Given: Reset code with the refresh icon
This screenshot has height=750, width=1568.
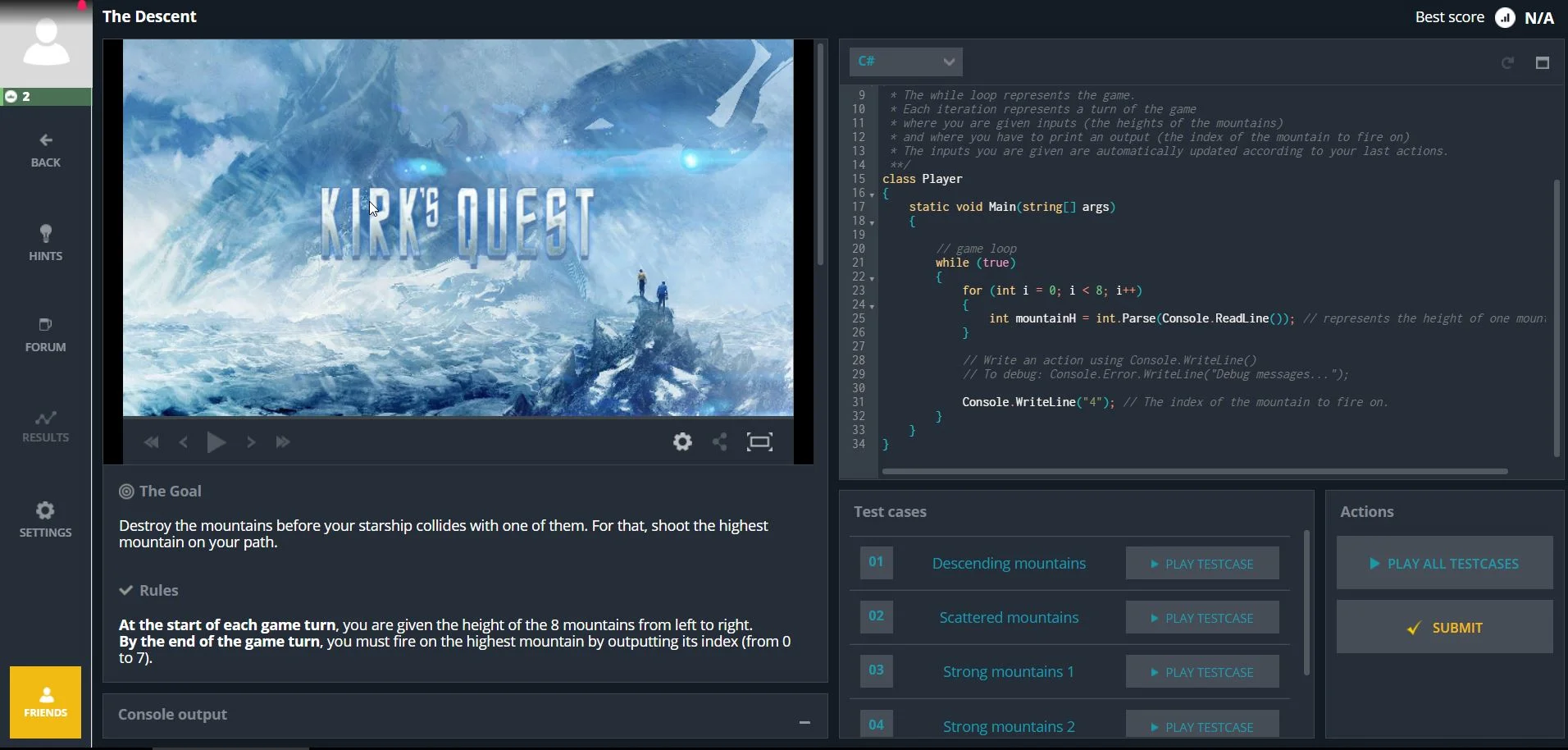Looking at the screenshot, I should tap(1507, 63).
